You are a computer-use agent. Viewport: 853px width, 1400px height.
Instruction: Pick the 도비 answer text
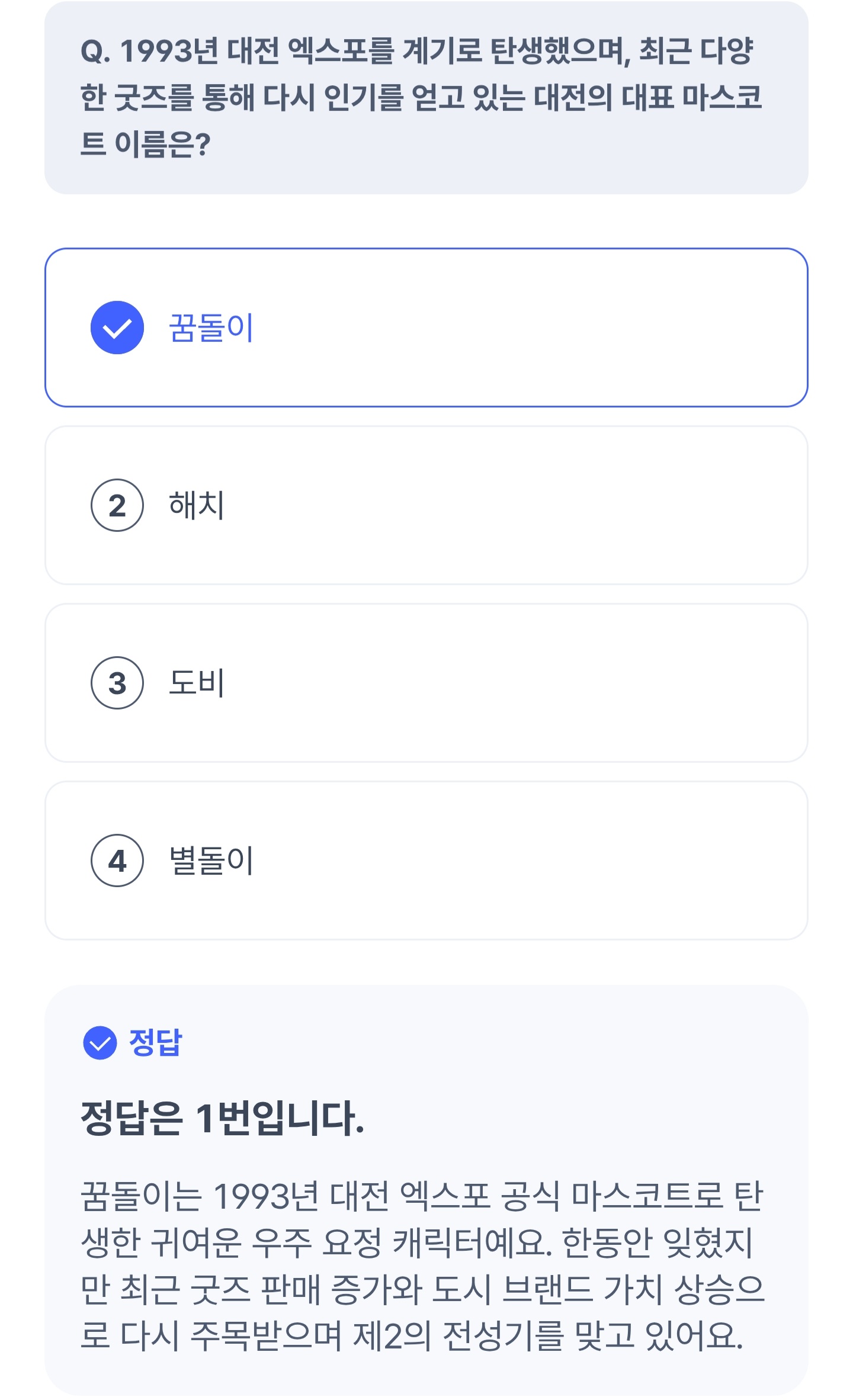[x=197, y=683]
